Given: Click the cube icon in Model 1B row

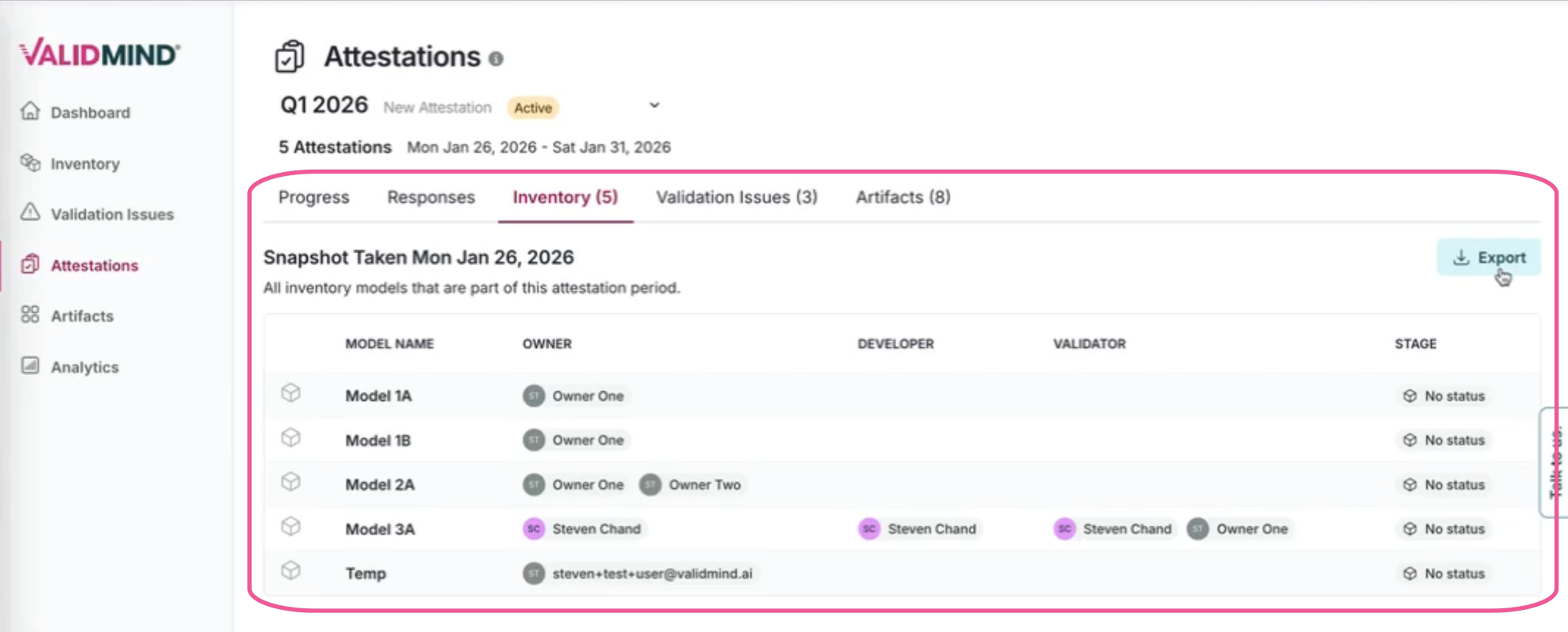Looking at the screenshot, I should pyautogui.click(x=291, y=437).
